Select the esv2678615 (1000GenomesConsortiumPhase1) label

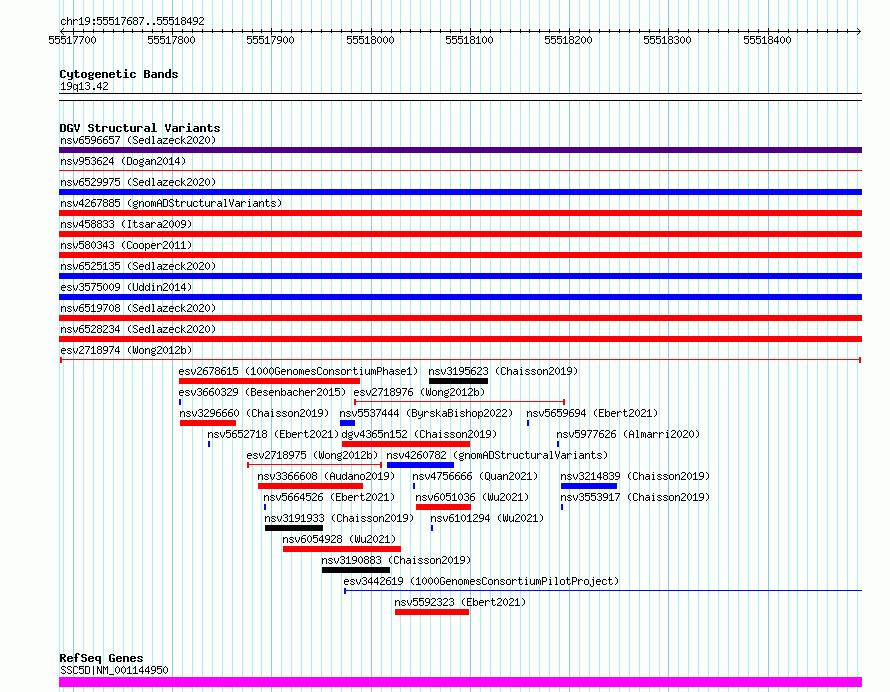coord(298,371)
